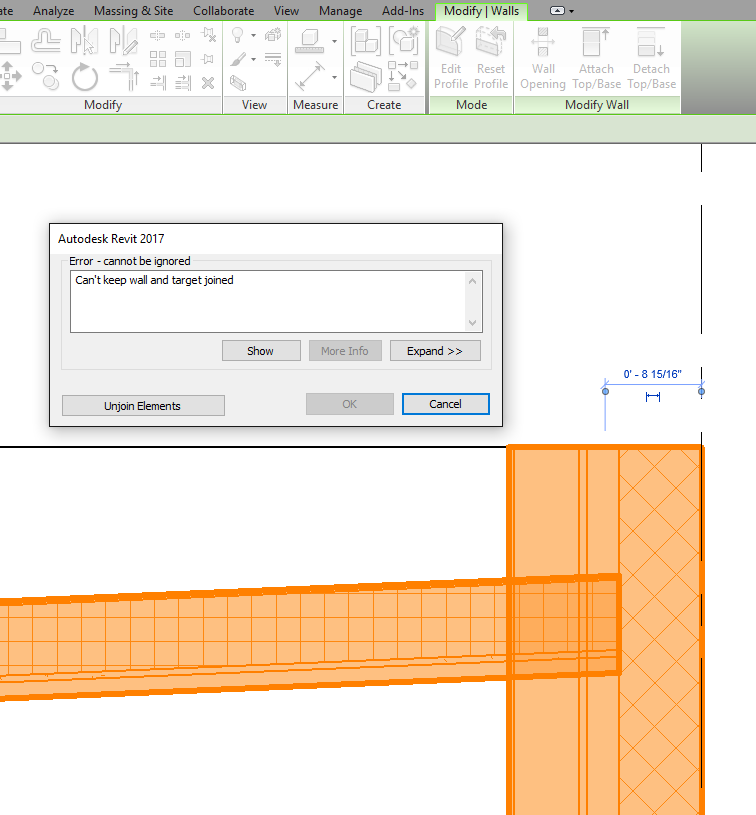Activate the Move tool

pyautogui.click(x=10, y=76)
